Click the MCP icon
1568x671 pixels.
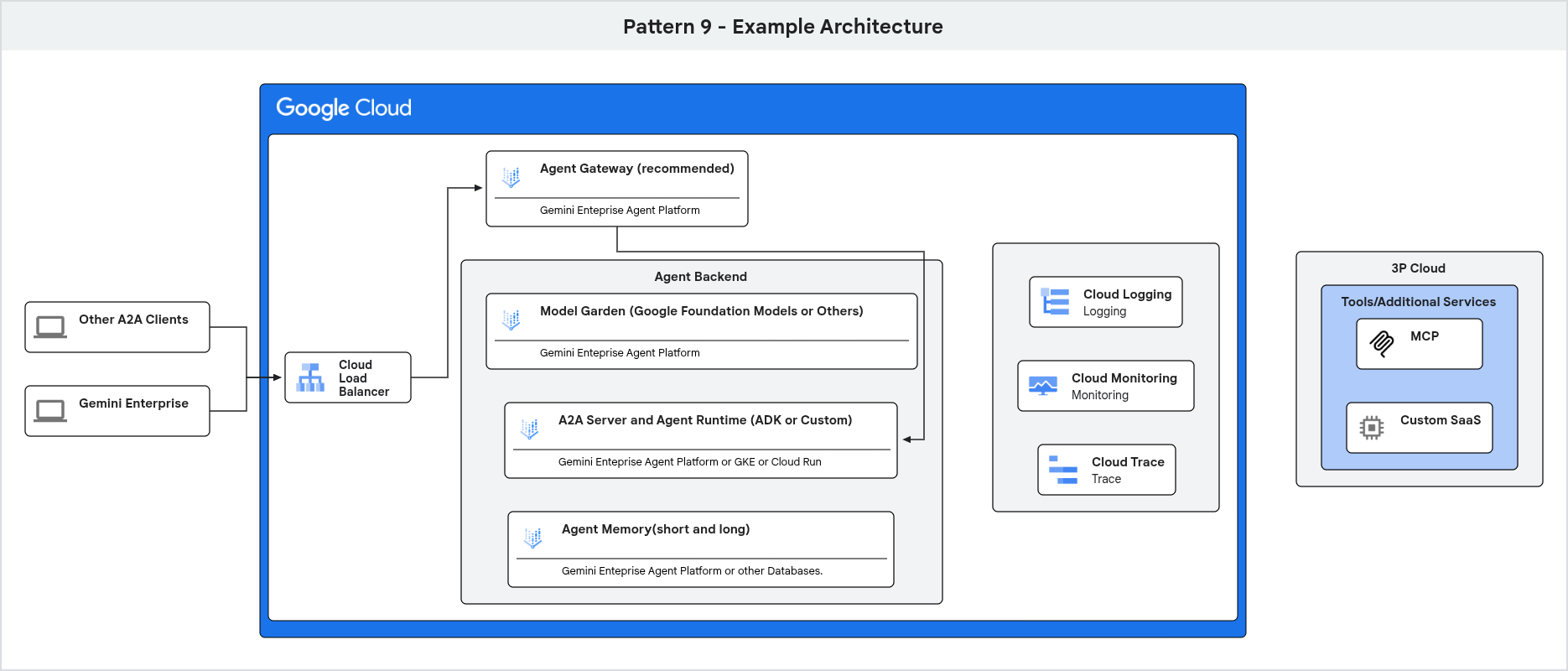1382,343
